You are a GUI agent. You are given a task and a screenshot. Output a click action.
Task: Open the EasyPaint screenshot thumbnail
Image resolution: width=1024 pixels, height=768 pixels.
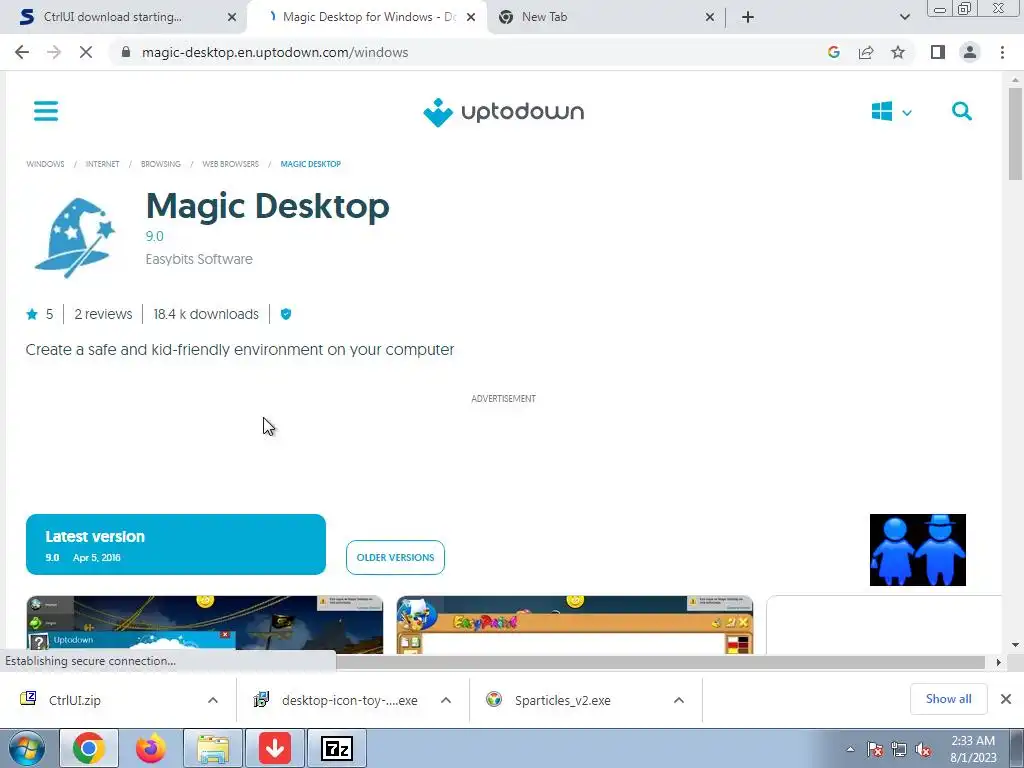pos(575,624)
